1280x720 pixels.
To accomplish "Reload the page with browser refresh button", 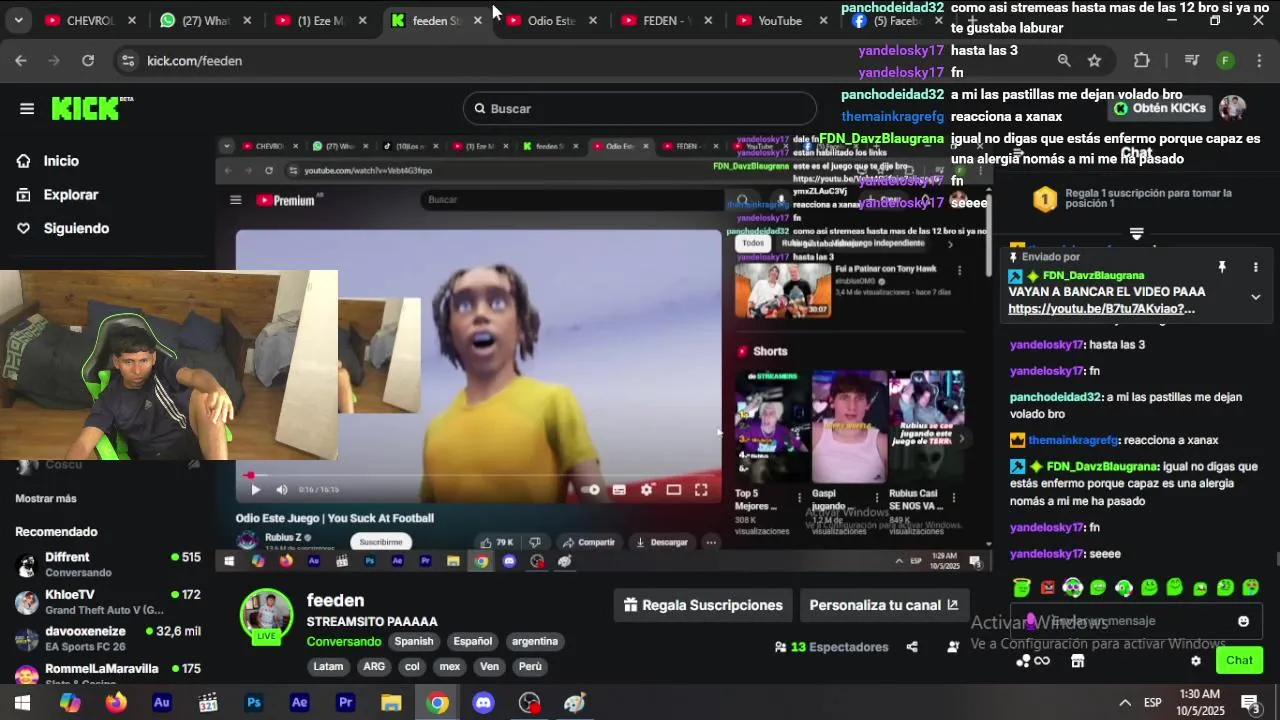I will (x=88, y=61).
